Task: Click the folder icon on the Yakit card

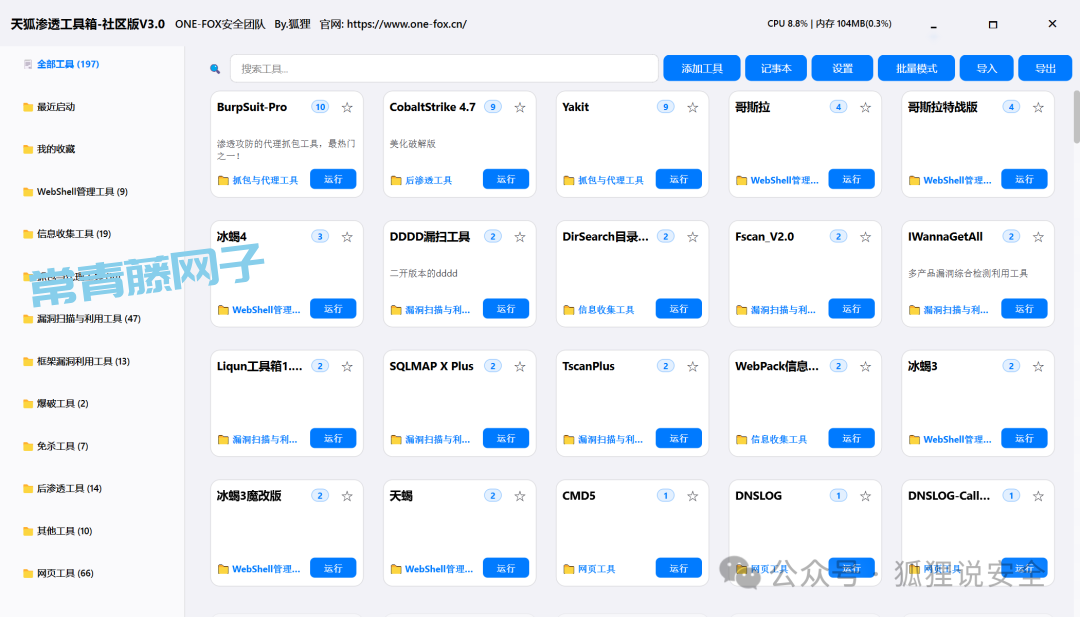Action: [x=568, y=179]
